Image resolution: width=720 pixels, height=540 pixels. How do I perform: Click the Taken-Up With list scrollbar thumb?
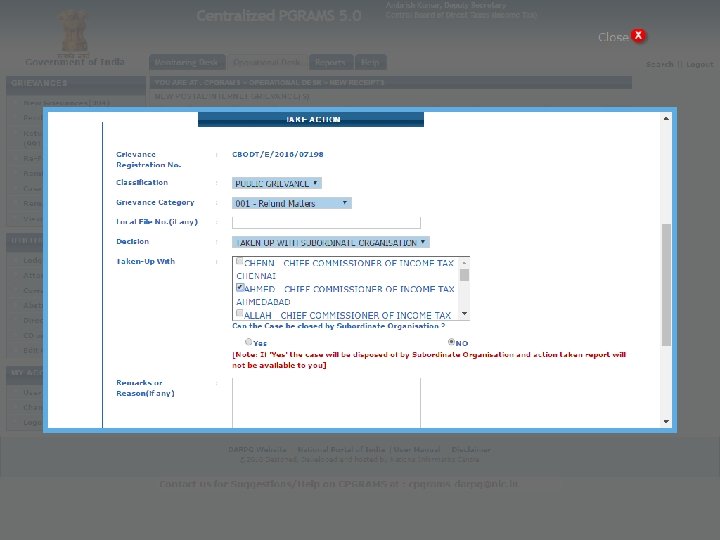point(464,275)
